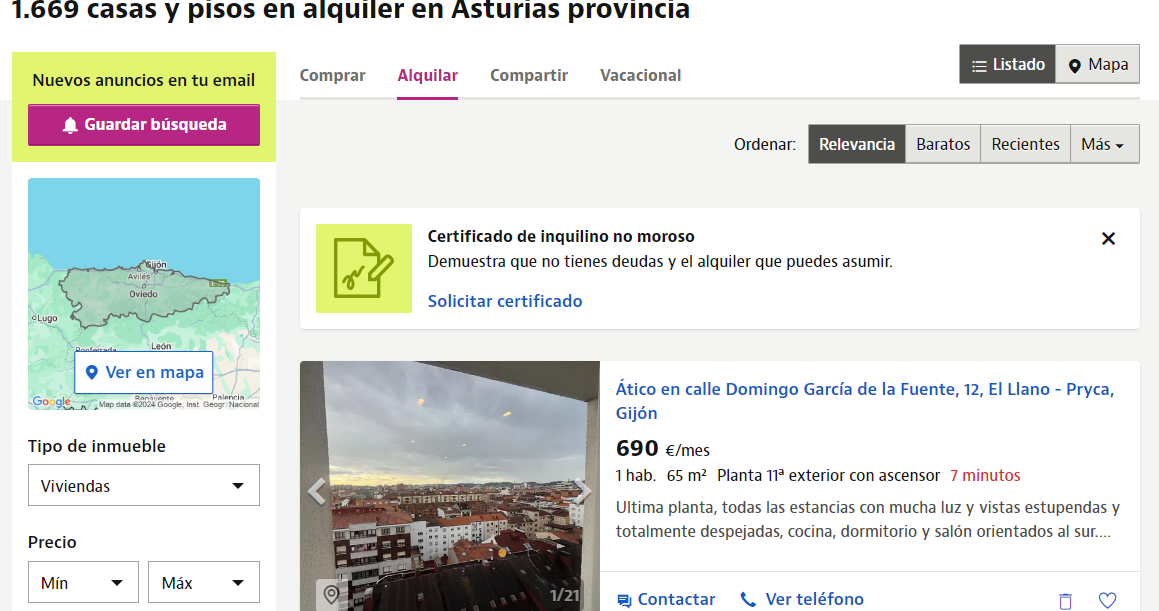Open the Viviendas property type dropdown
1159x611 pixels.
144,486
